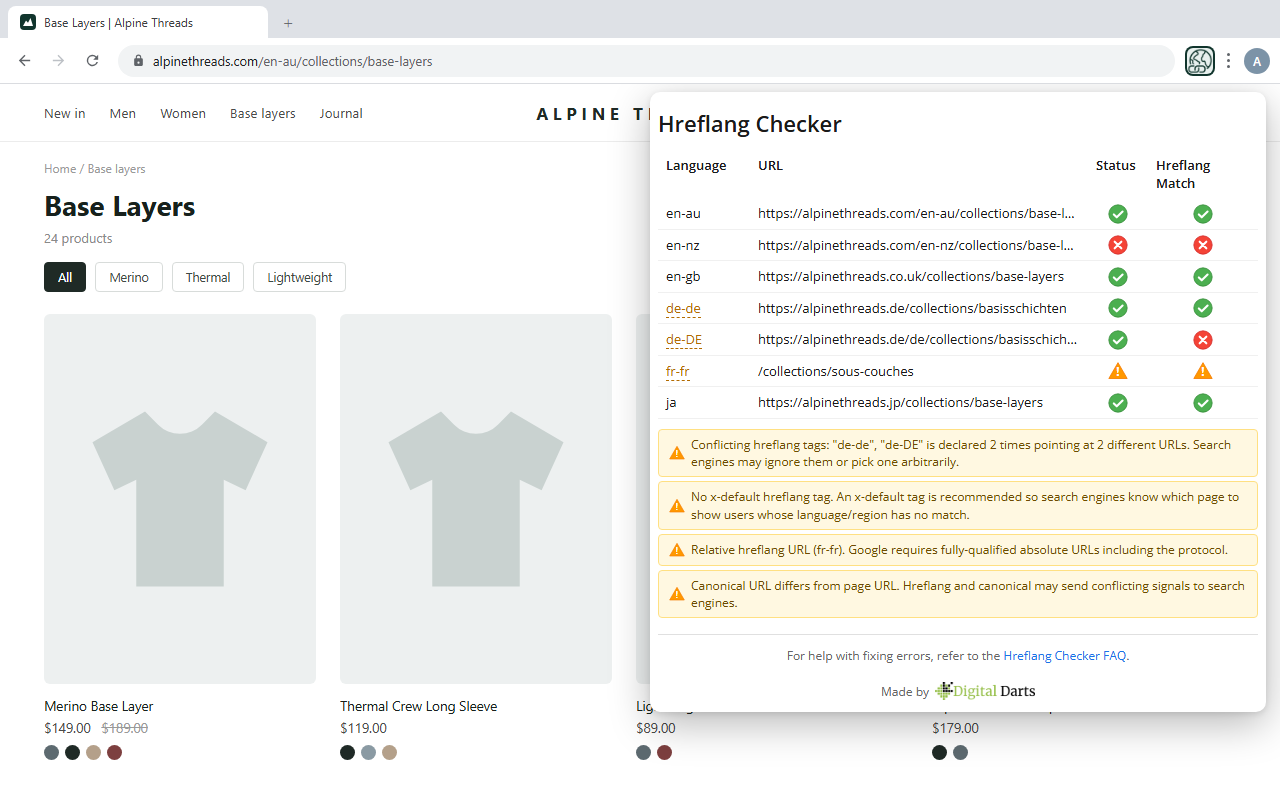
Task: Click the Hreflang Match warning triangle for fr-fr
Action: (1203, 371)
